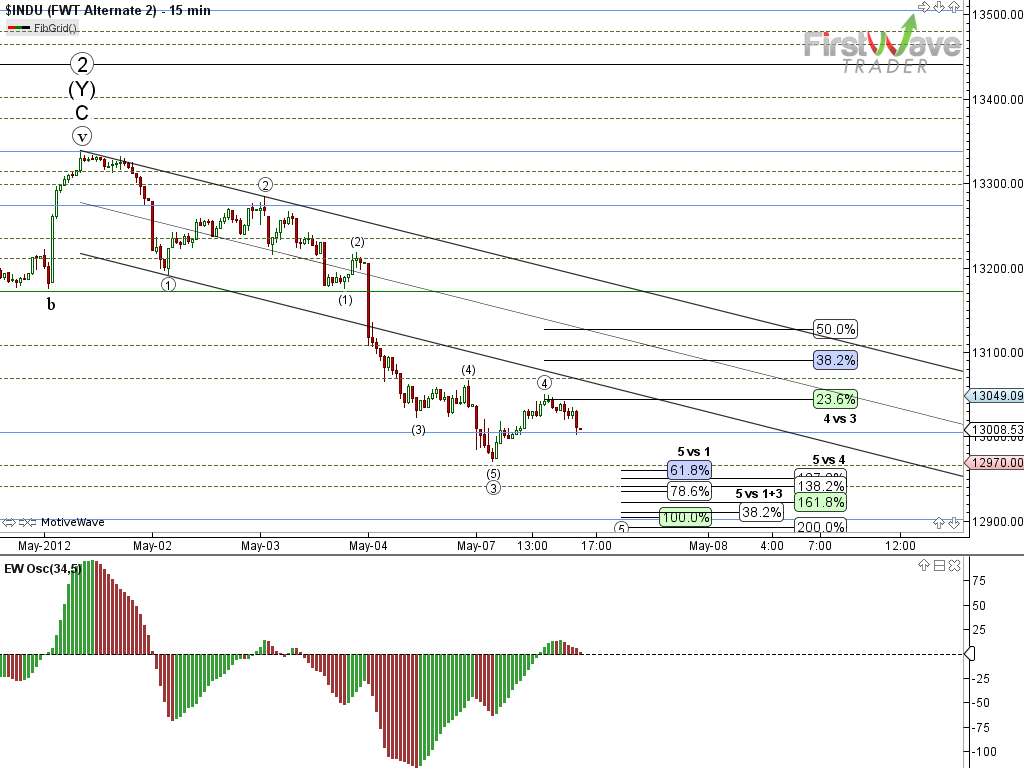
Task: Click the red 12970.00 price marker
Action: click(995, 463)
